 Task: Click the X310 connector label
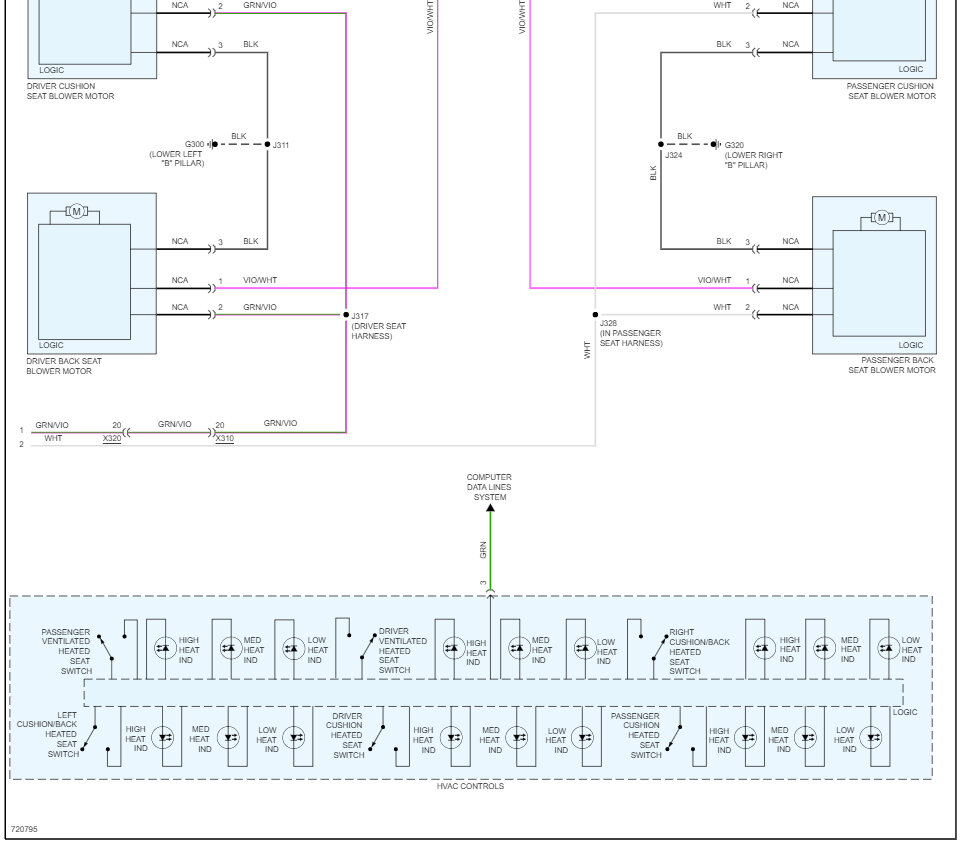point(224,438)
